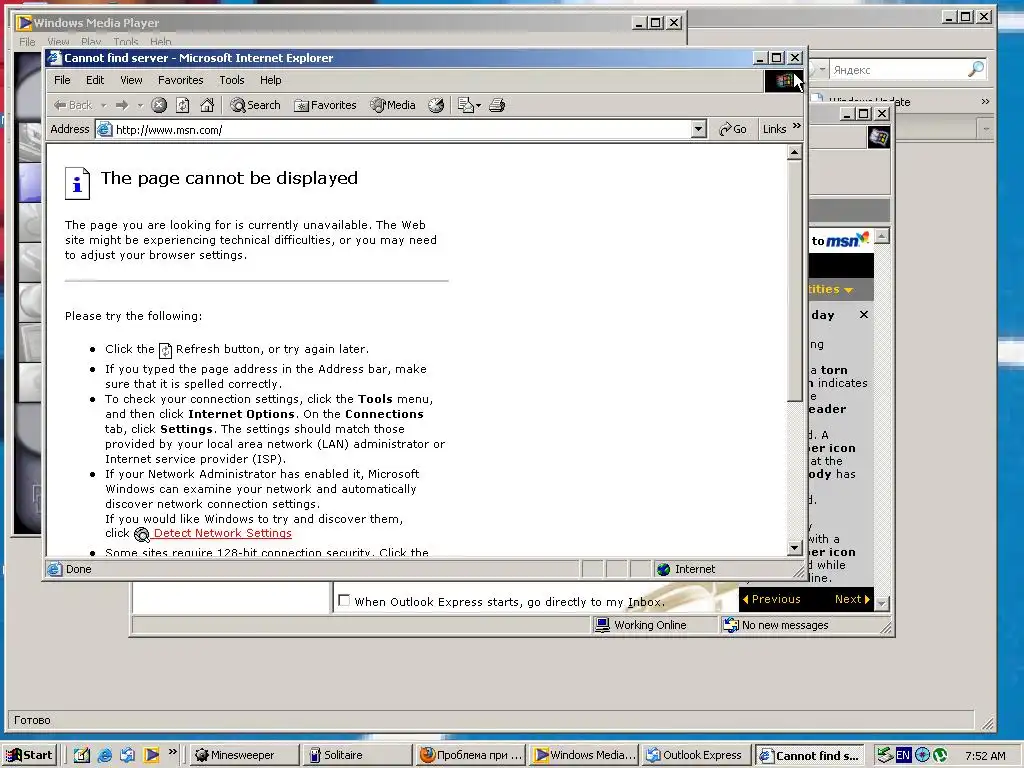
Task: Click Next in Outlook Express tips
Action: 852,599
